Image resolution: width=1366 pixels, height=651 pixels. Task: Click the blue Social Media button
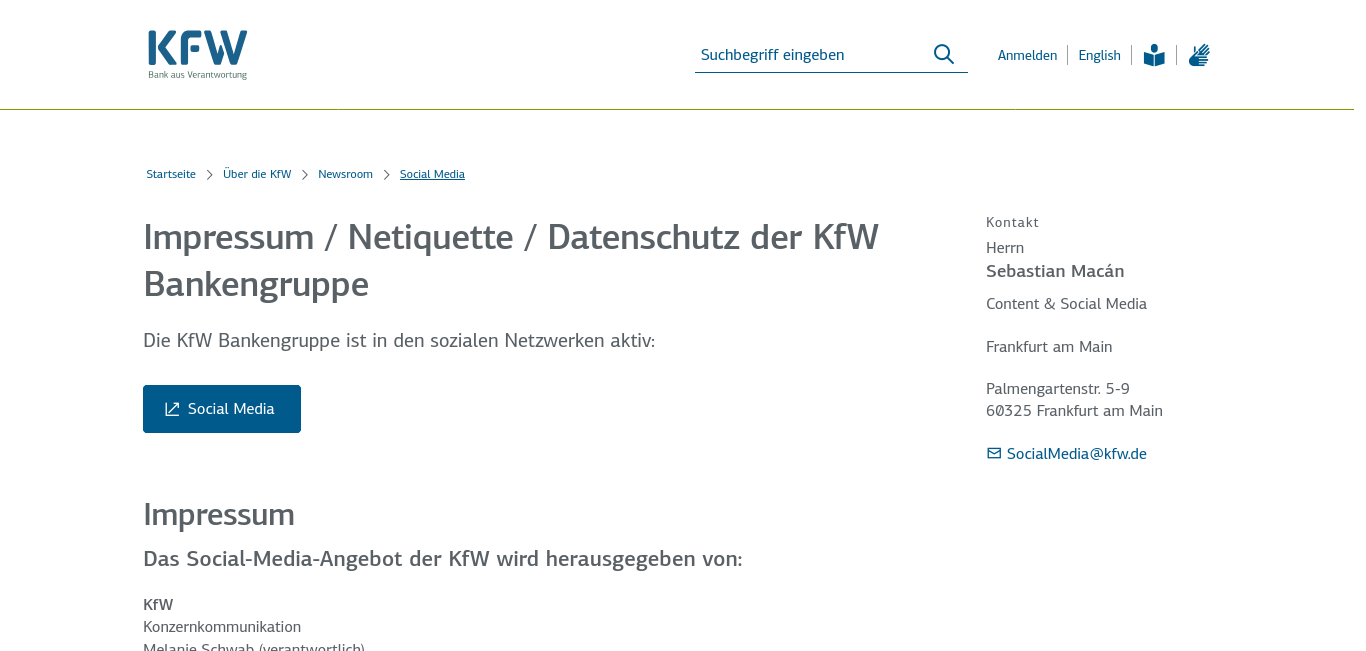(x=222, y=409)
